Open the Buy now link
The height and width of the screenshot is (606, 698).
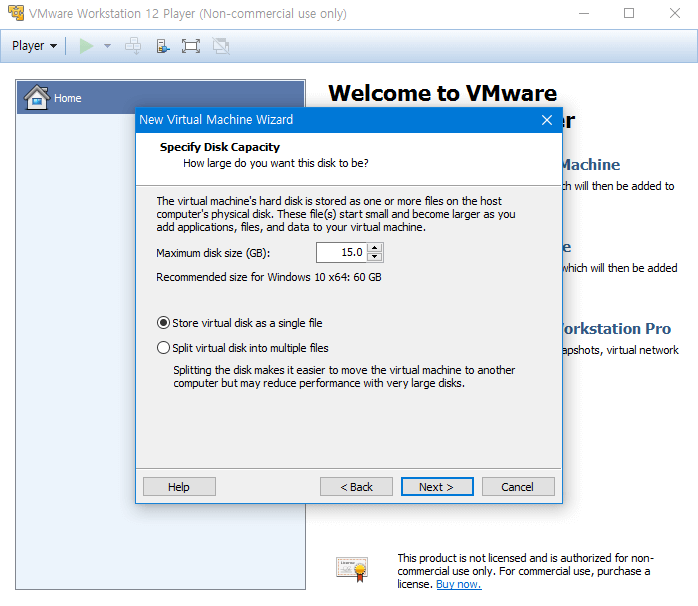pyautogui.click(x=458, y=584)
